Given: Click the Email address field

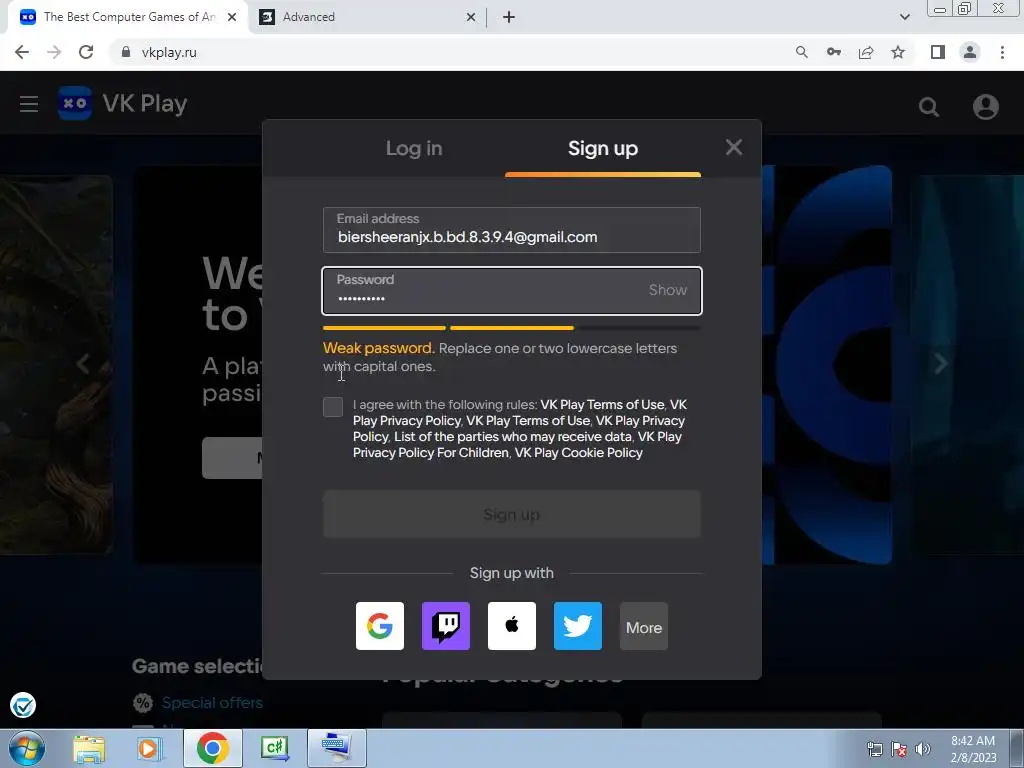Looking at the screenshot, I should [x=511, y=230].
